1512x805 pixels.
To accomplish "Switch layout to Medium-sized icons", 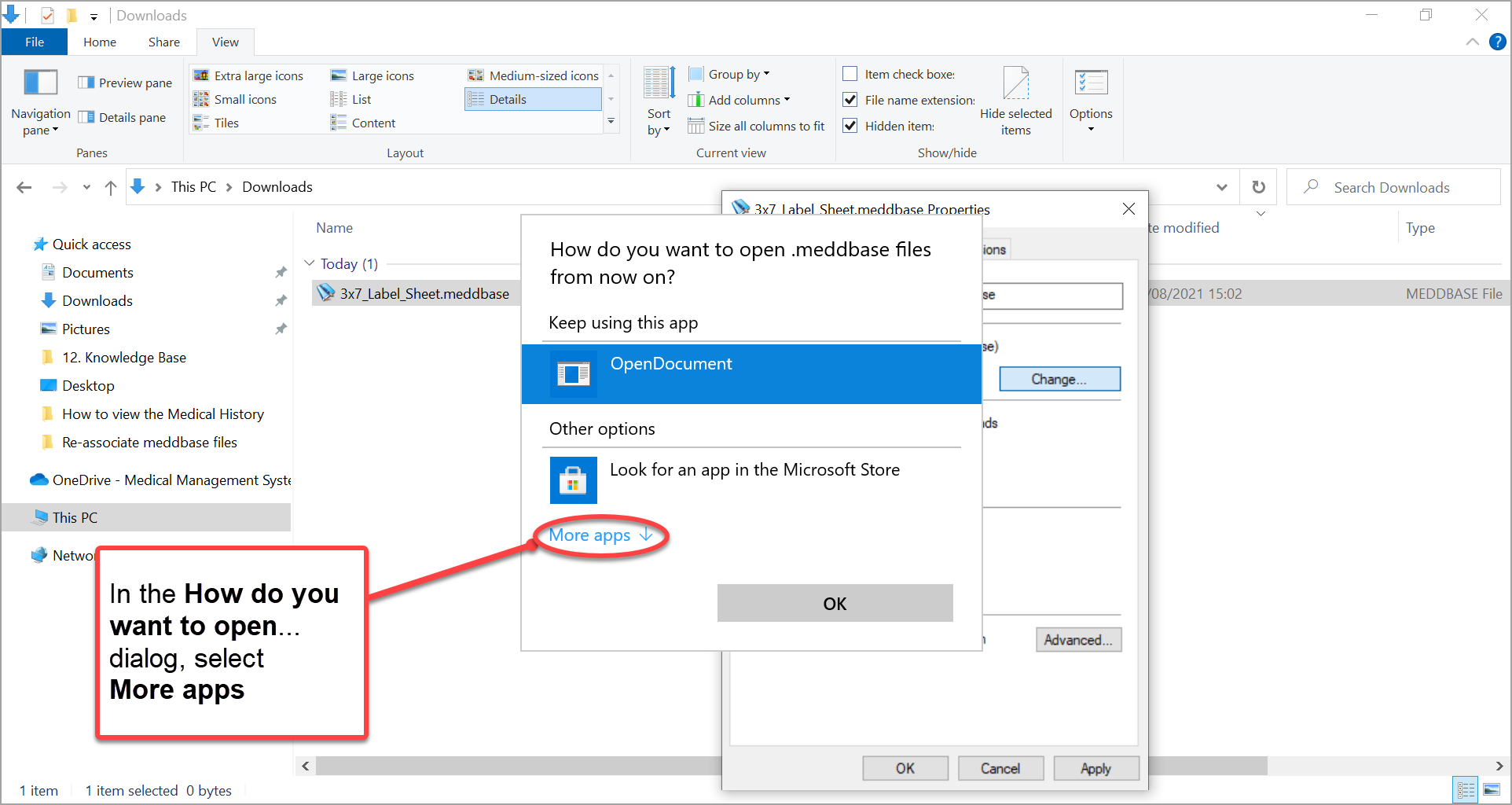I will click(x=534, y=75).
